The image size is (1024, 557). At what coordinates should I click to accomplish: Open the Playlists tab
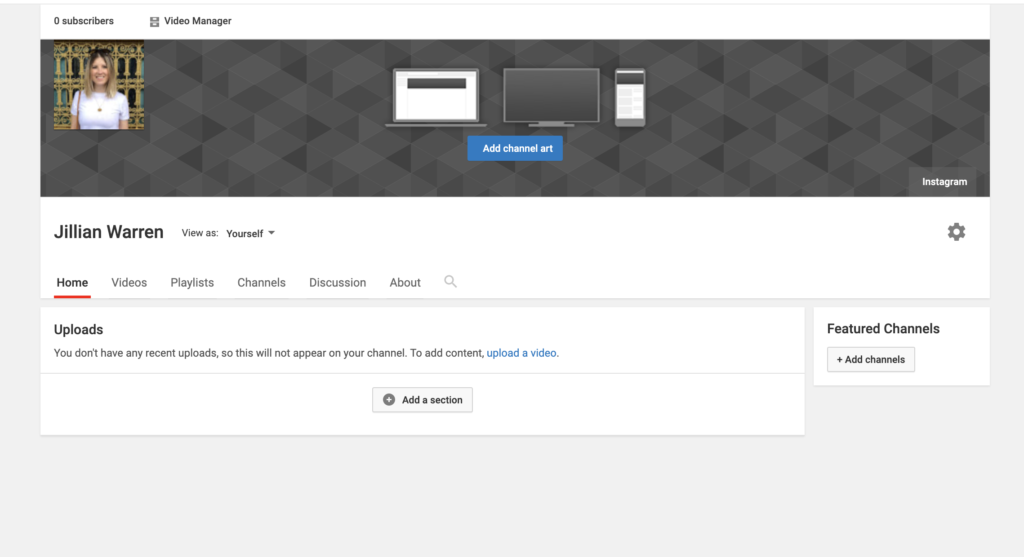(192, 283)
